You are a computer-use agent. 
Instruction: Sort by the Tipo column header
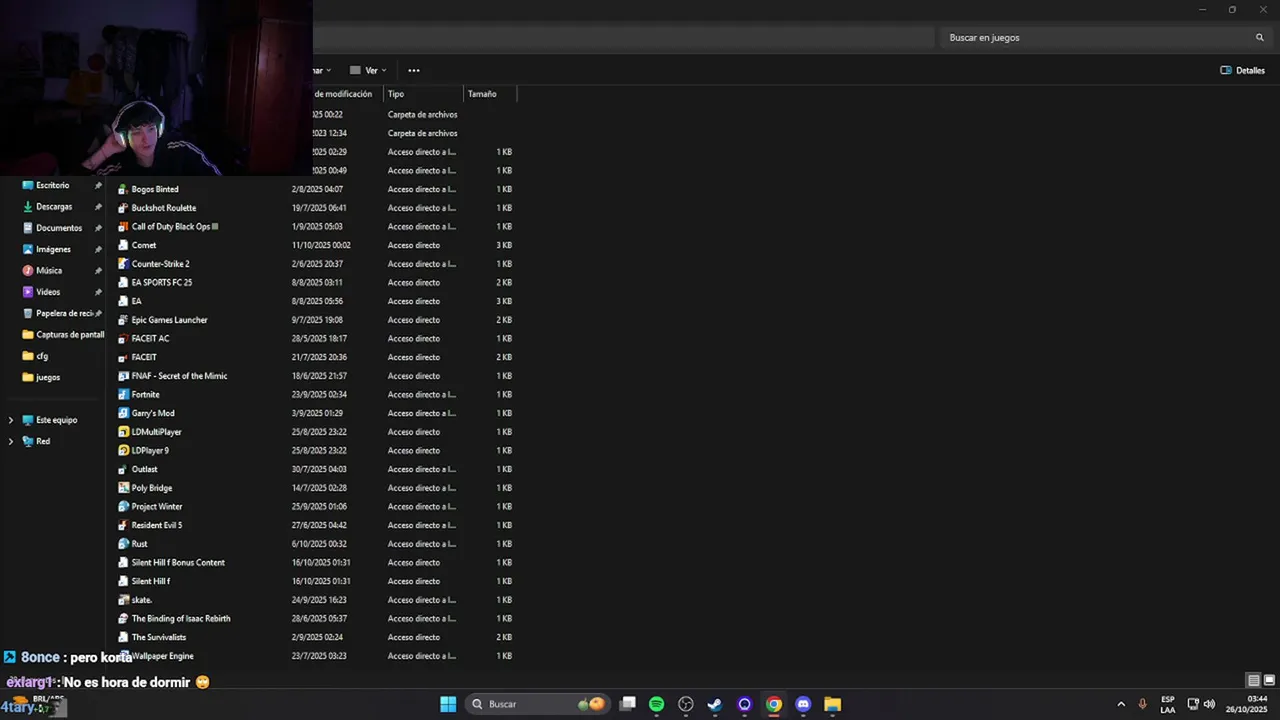[423, 94]
